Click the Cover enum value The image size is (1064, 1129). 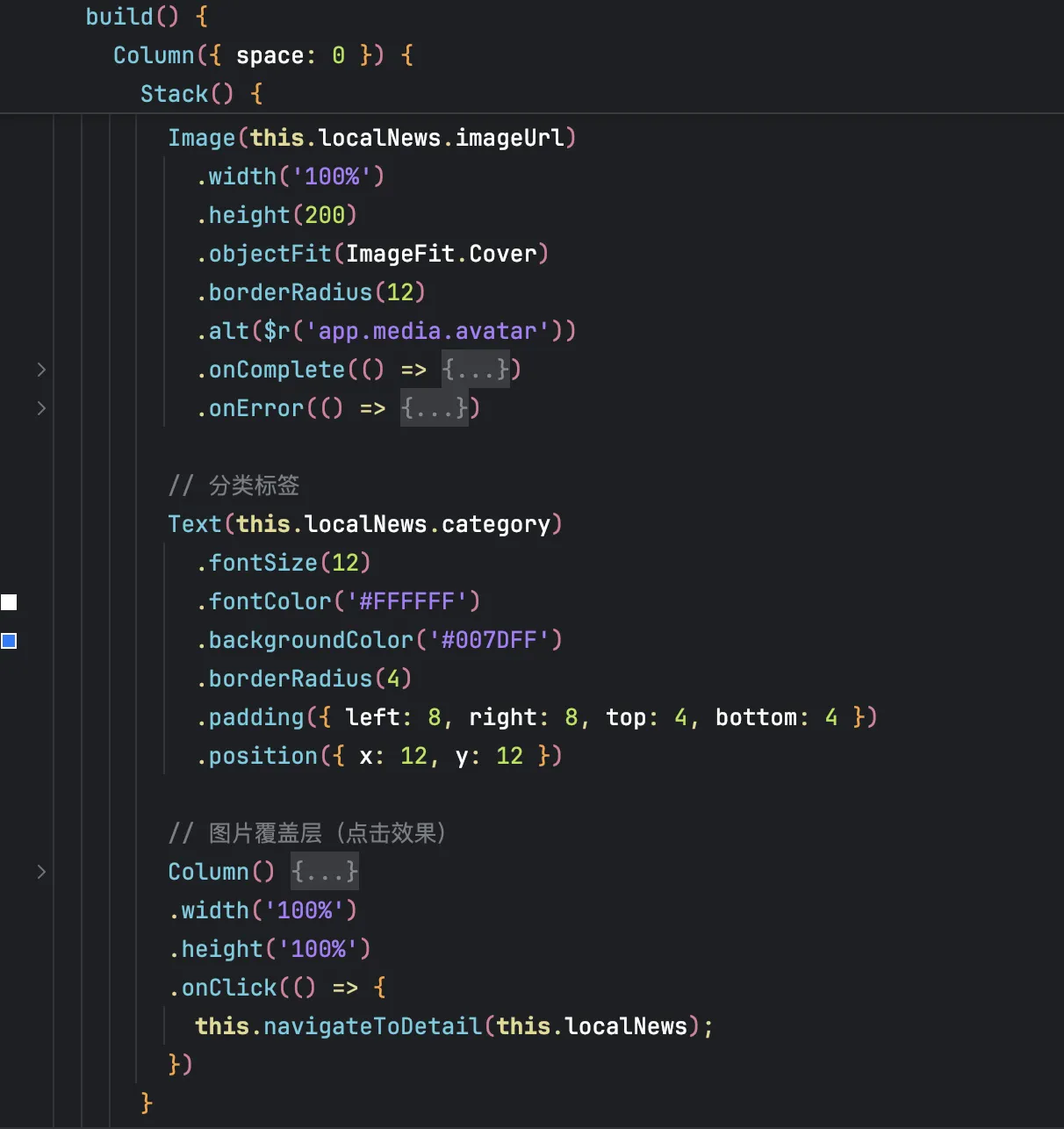[x=502, y=254]
